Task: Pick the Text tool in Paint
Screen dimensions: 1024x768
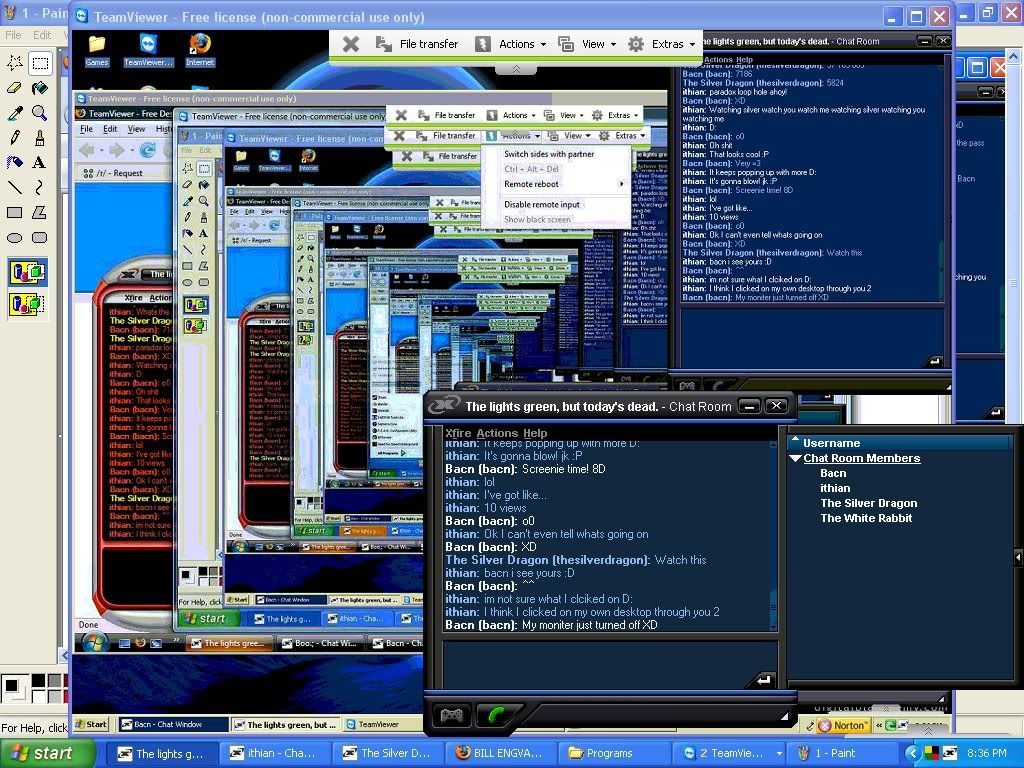Action: tap(40, 162)
